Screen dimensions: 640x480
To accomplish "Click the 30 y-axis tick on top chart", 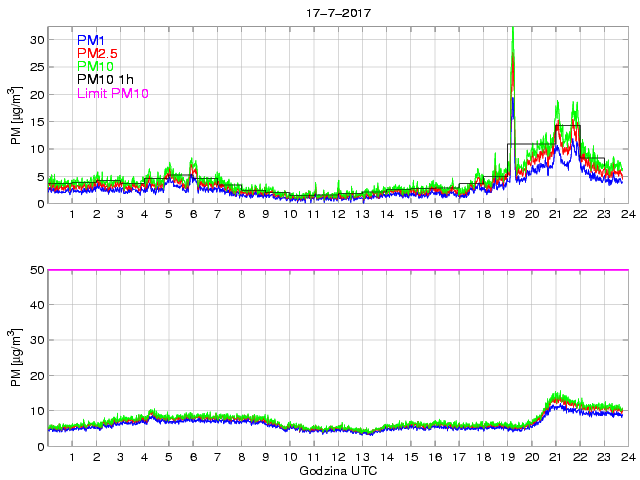I will [x=37, y=39].
